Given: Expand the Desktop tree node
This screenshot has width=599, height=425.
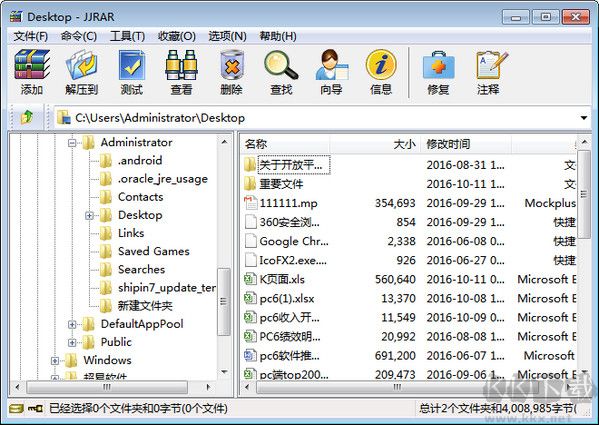Looking at the screenshot, I should click(x=89, y=216).
